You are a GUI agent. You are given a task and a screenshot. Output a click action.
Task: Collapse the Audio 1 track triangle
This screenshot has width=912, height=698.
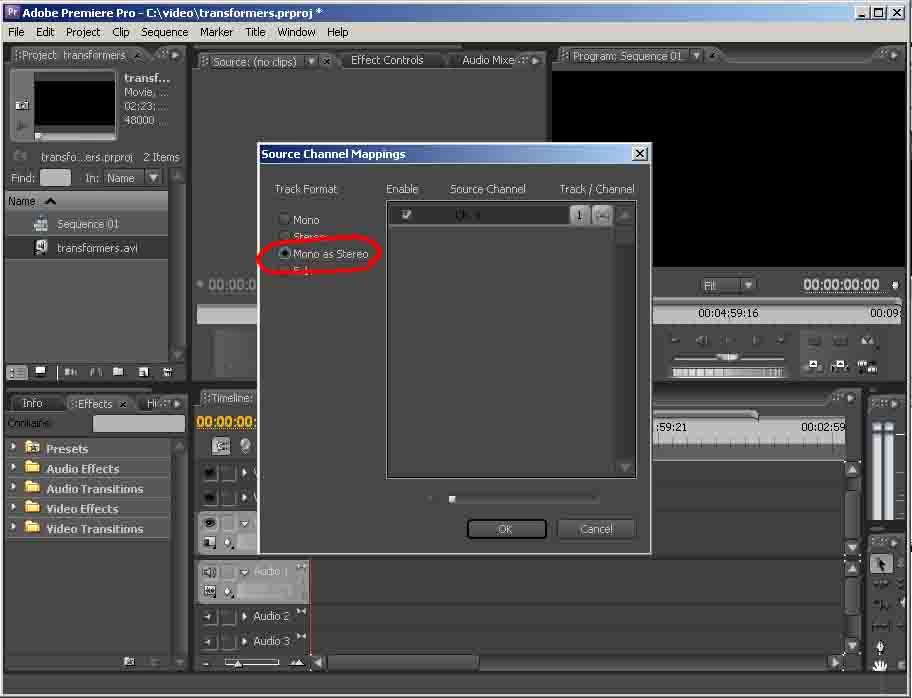pyautogui.click(x=244, y=572)
